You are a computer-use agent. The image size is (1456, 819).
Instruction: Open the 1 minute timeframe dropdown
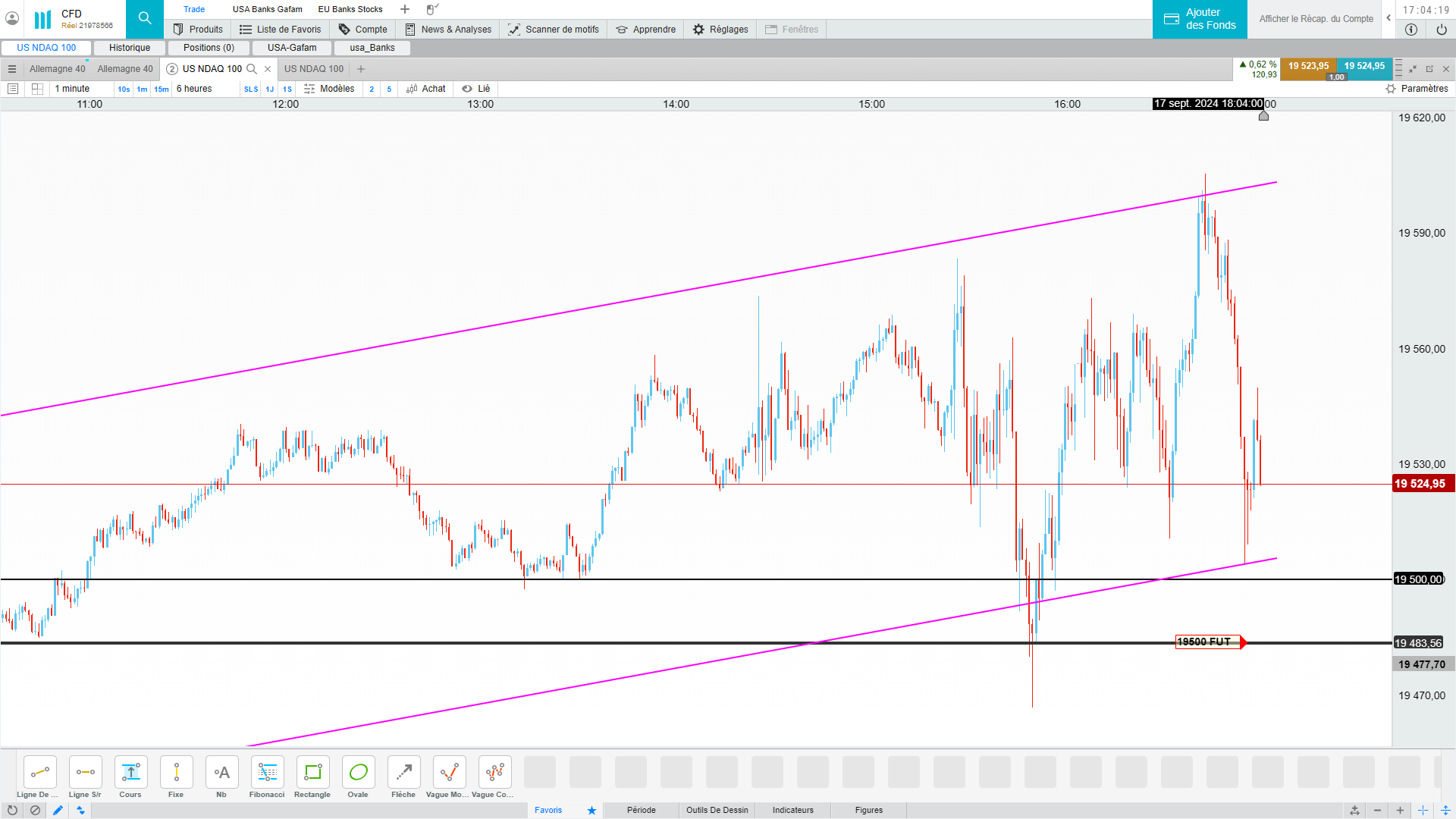point(72,89)
